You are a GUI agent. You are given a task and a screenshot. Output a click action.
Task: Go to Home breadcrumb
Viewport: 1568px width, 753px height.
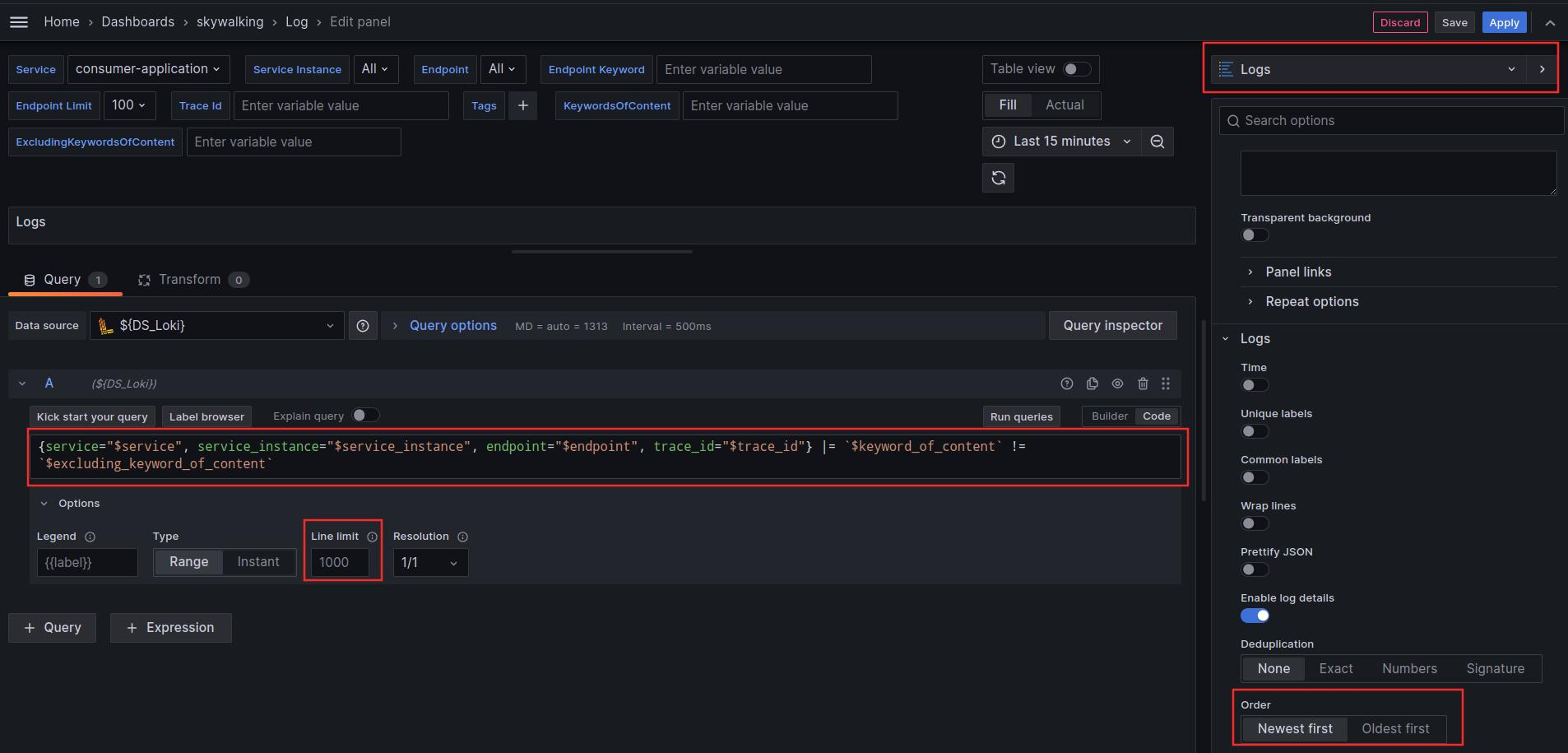62,22
